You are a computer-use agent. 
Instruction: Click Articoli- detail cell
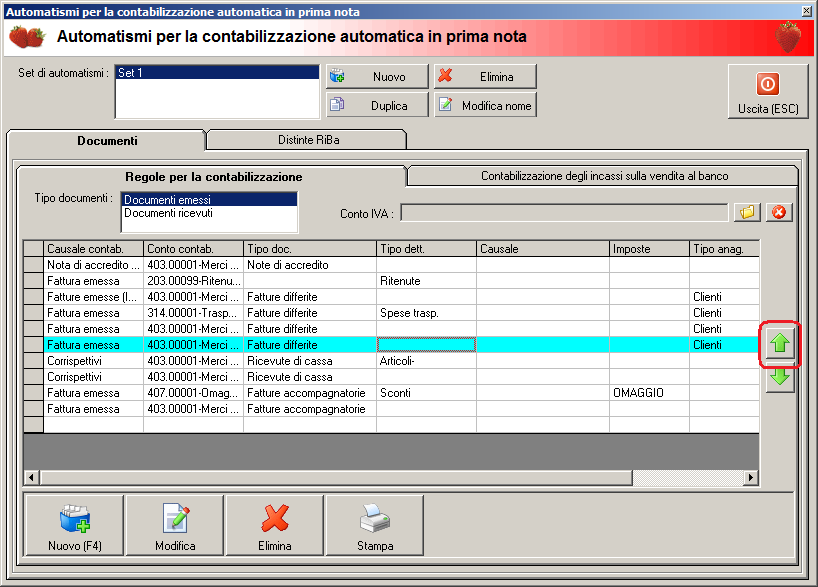coord(426,361)
